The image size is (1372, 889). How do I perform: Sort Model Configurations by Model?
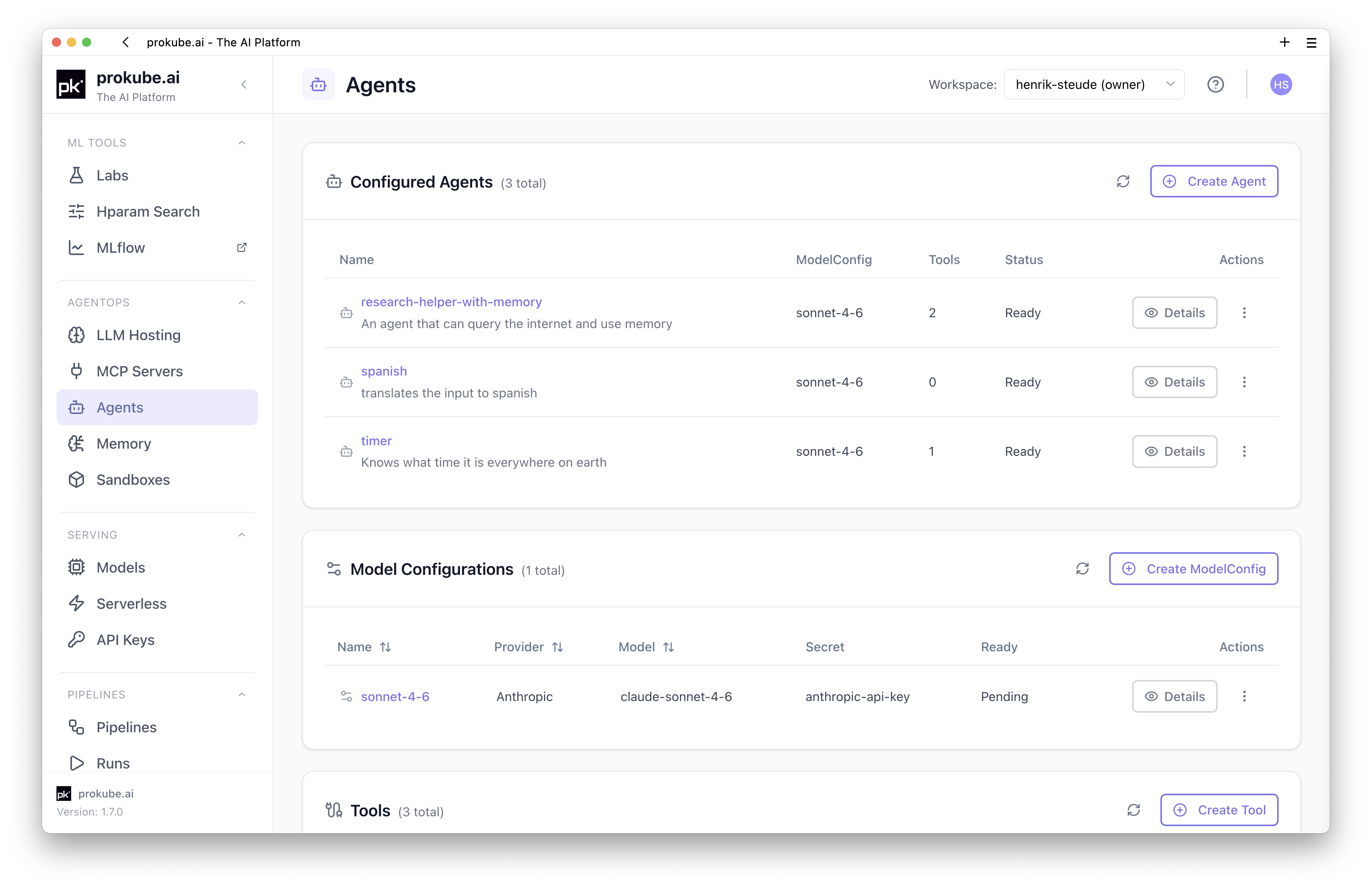click(x=668, y=647)
